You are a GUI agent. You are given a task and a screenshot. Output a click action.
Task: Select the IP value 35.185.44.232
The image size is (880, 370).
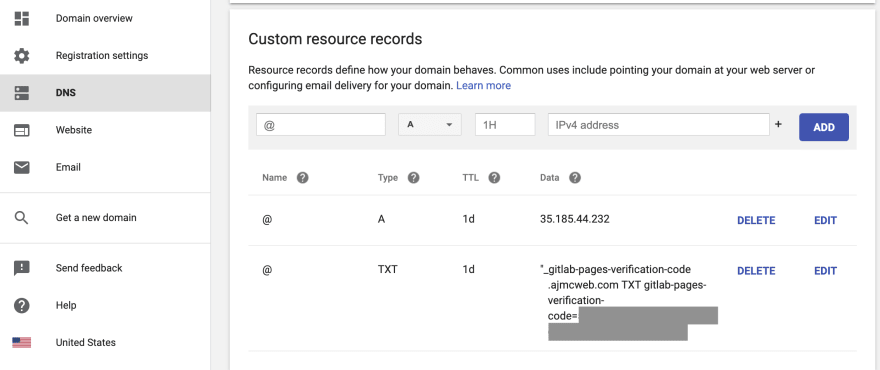click(x=574, y=219)
